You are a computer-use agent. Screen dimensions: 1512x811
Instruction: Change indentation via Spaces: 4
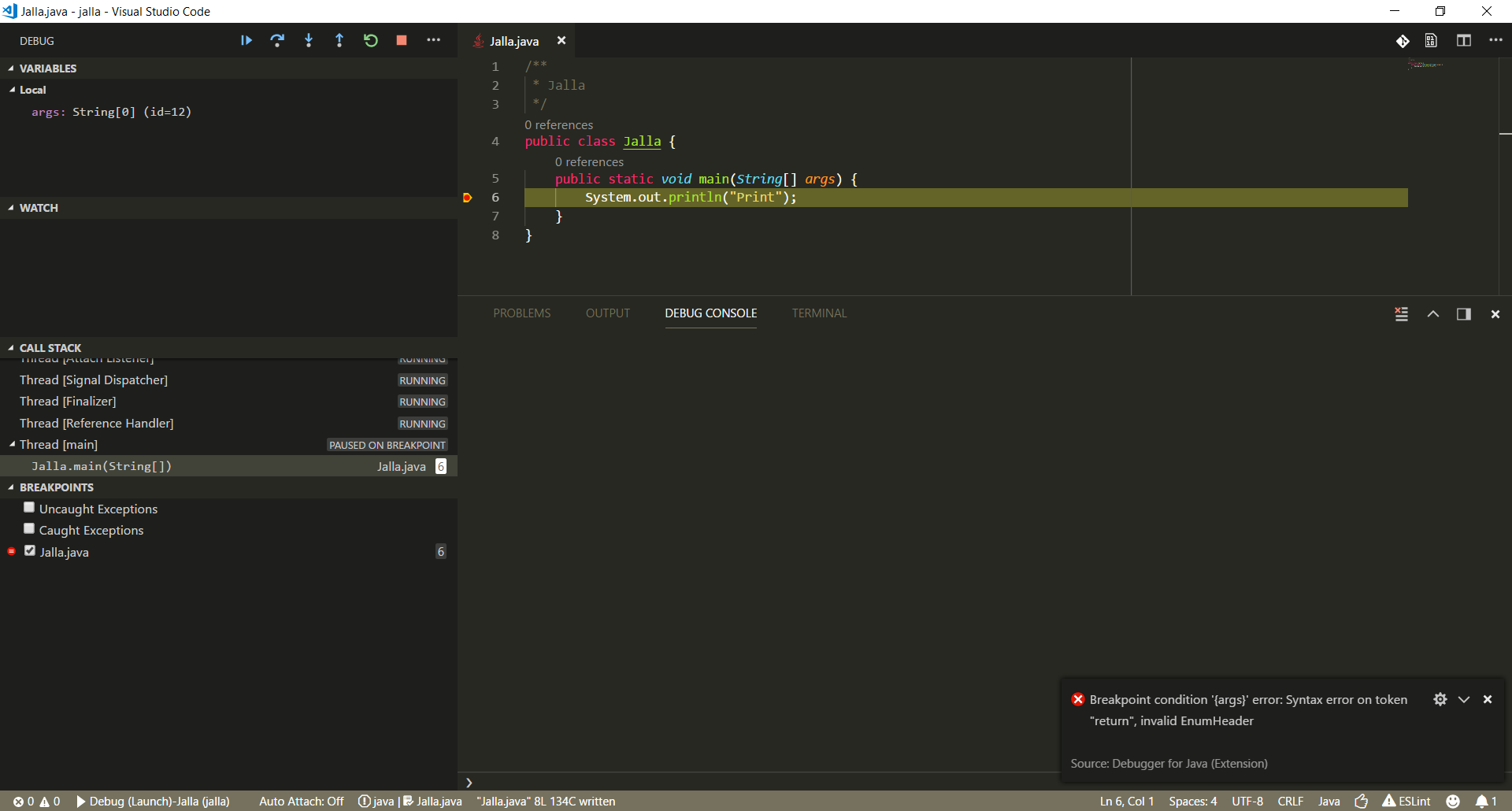(1192, 801)
